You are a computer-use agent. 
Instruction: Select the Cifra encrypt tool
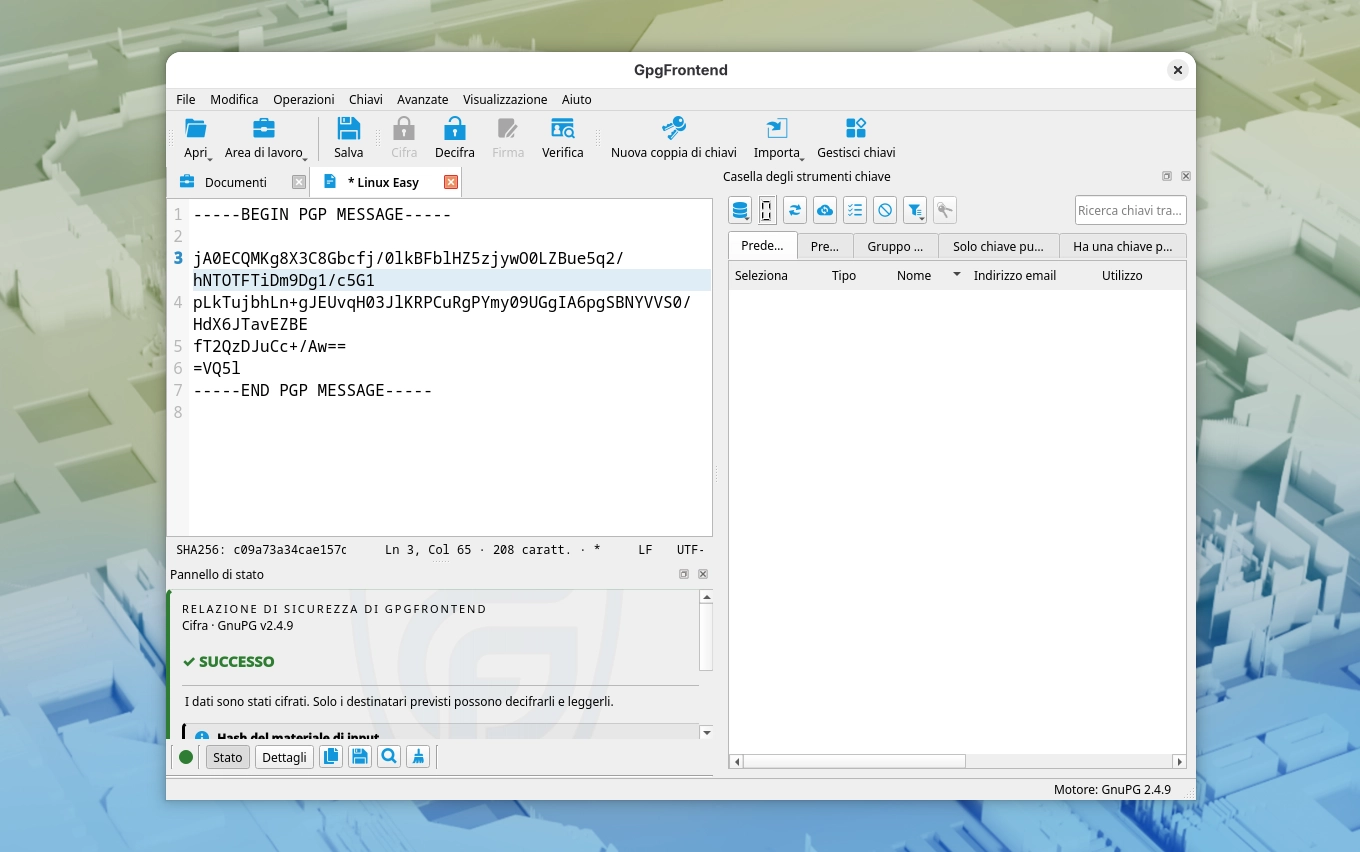pos(404,138)
